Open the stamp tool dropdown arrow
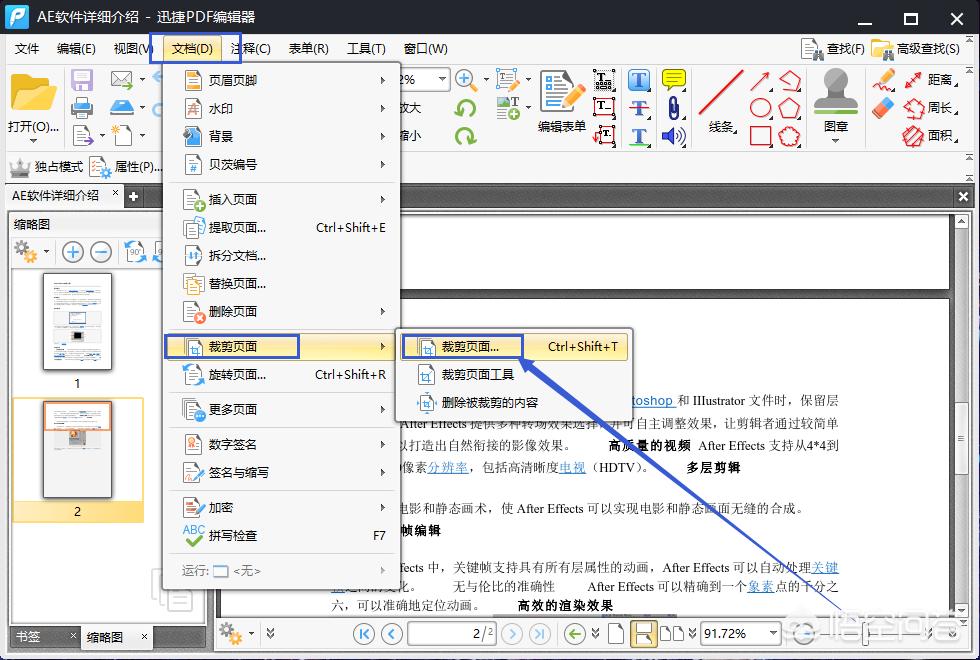980x660 pixels. tap(837, 139)
